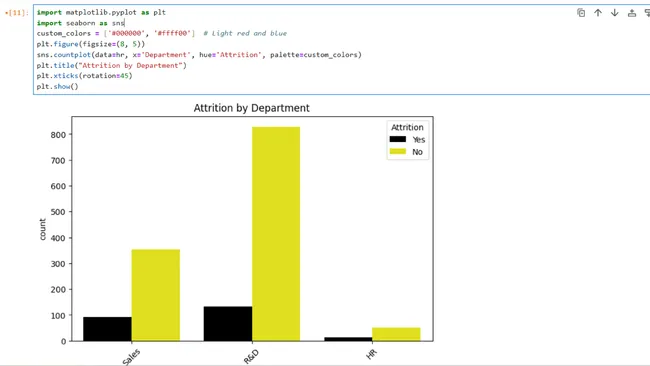Insert a cell above
This screenshot has width=650, height=366.
click(632, 13)
